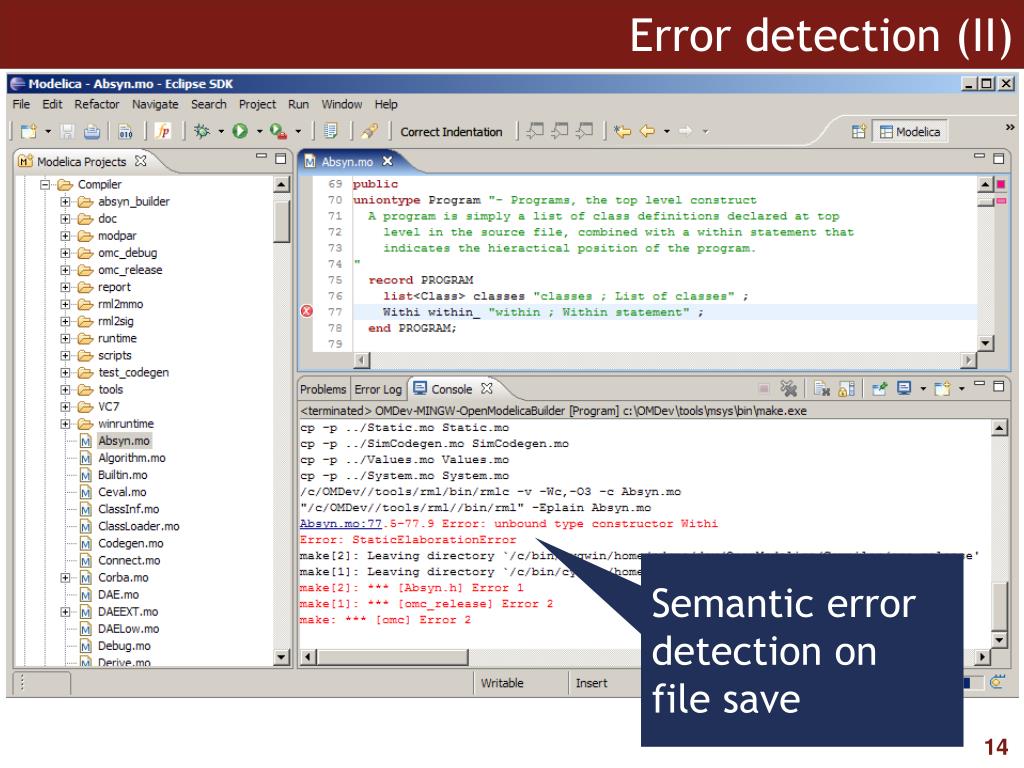Open the Help menu
1024x768 pixels.
coord(386,104)
